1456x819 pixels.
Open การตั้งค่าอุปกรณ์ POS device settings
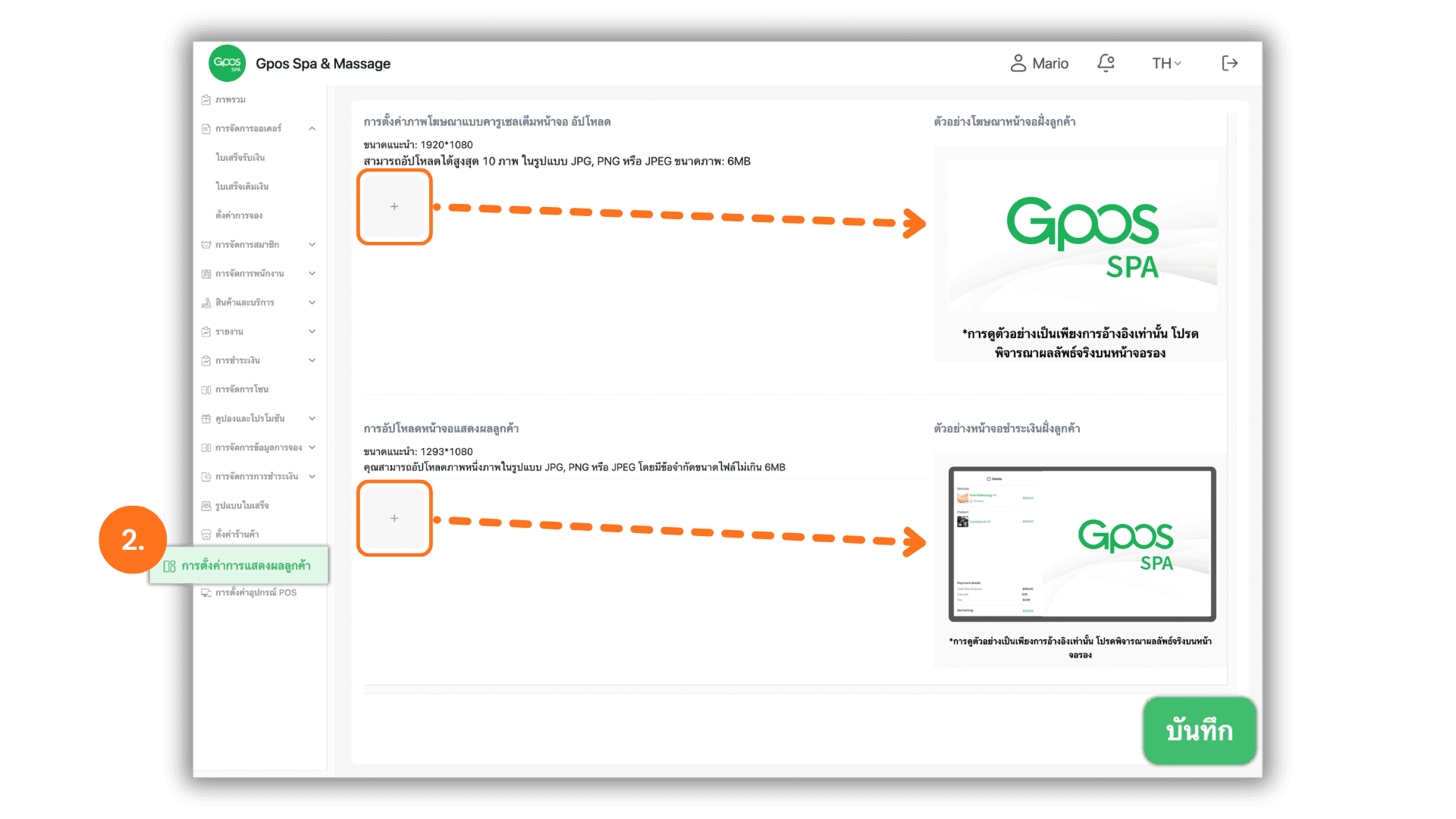coord(249,593)
